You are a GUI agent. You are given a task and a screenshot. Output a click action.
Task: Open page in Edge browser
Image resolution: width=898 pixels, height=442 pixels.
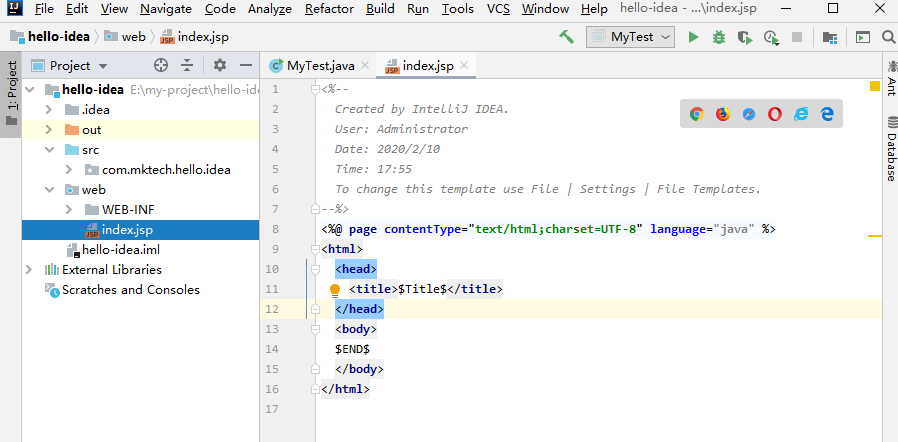(827, 114)
